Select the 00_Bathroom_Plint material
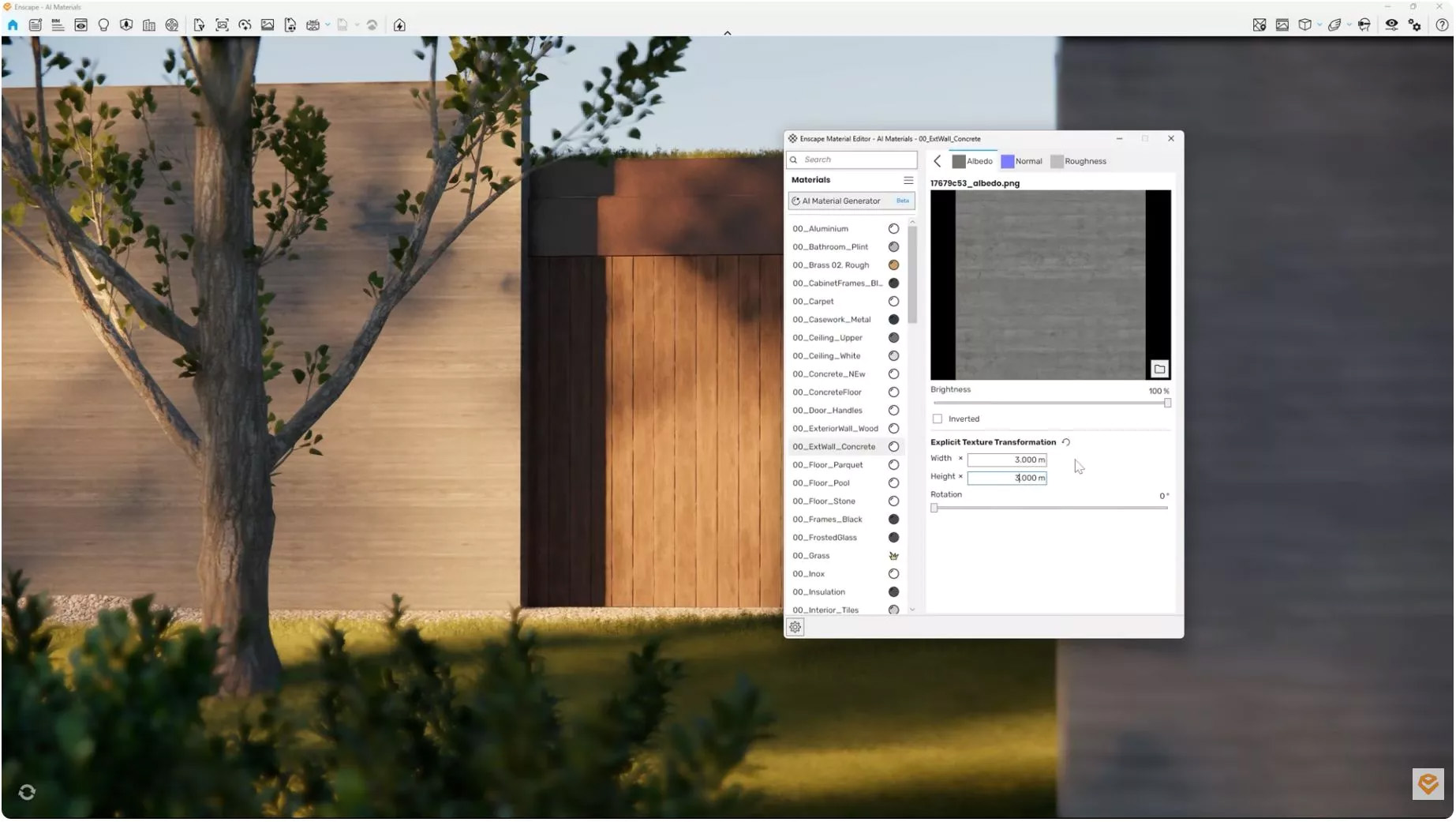Image resolution: width=1456 pixels, height=822 pixels. [846, 247]
